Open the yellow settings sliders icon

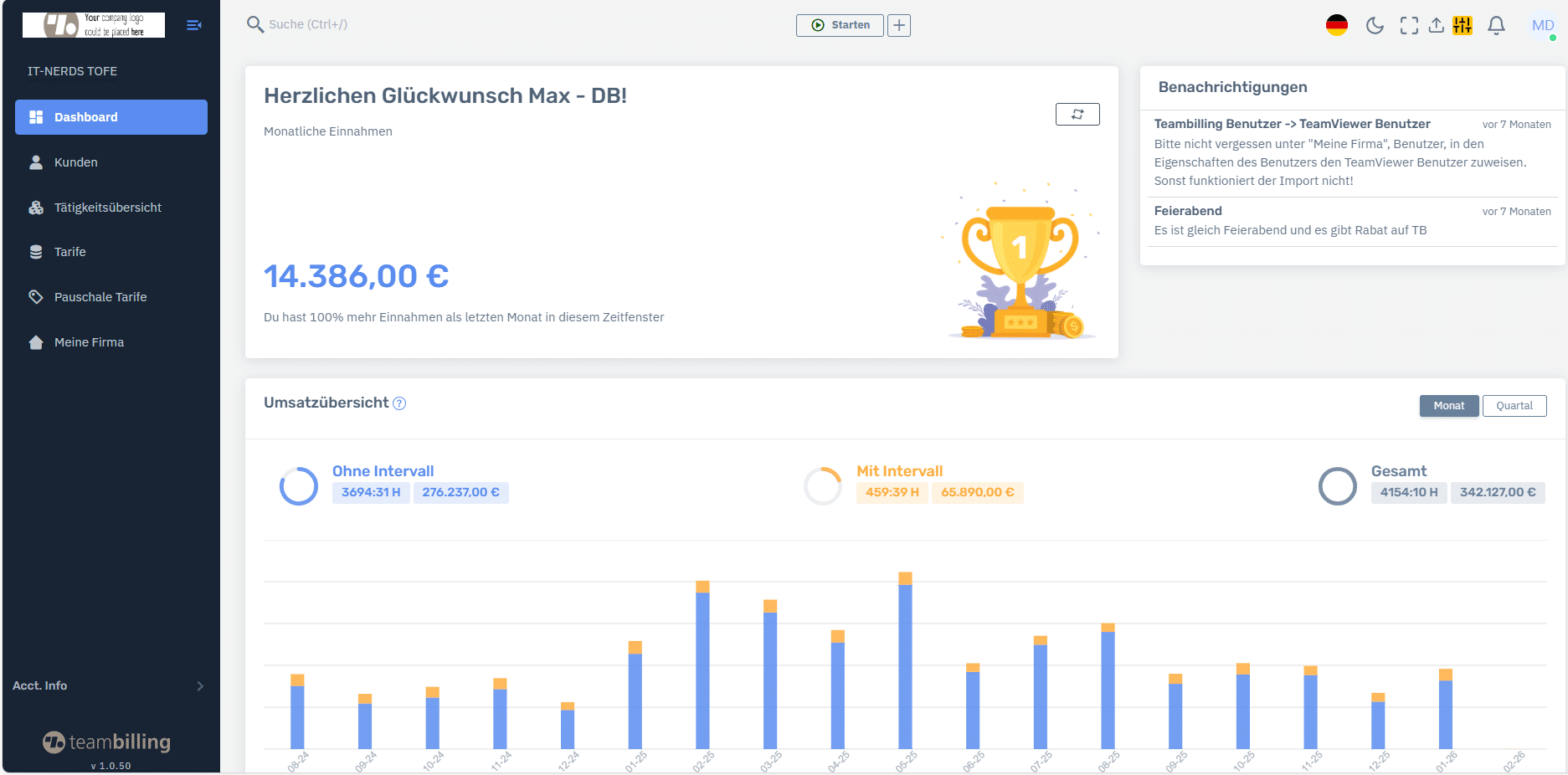pos(1463,25)
